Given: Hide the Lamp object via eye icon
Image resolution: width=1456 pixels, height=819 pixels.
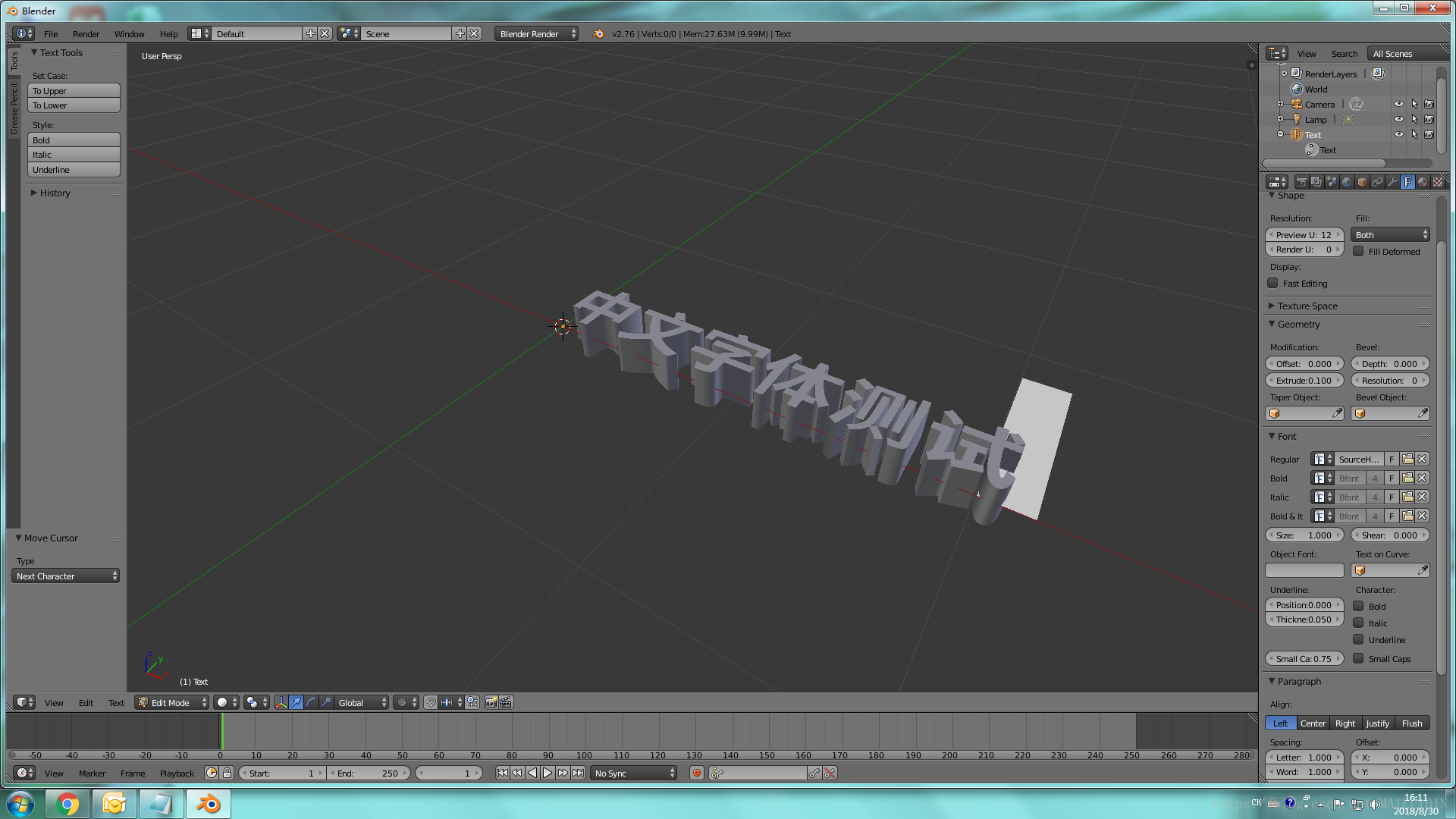Looking at the screenshot, I should [1399, 120].
